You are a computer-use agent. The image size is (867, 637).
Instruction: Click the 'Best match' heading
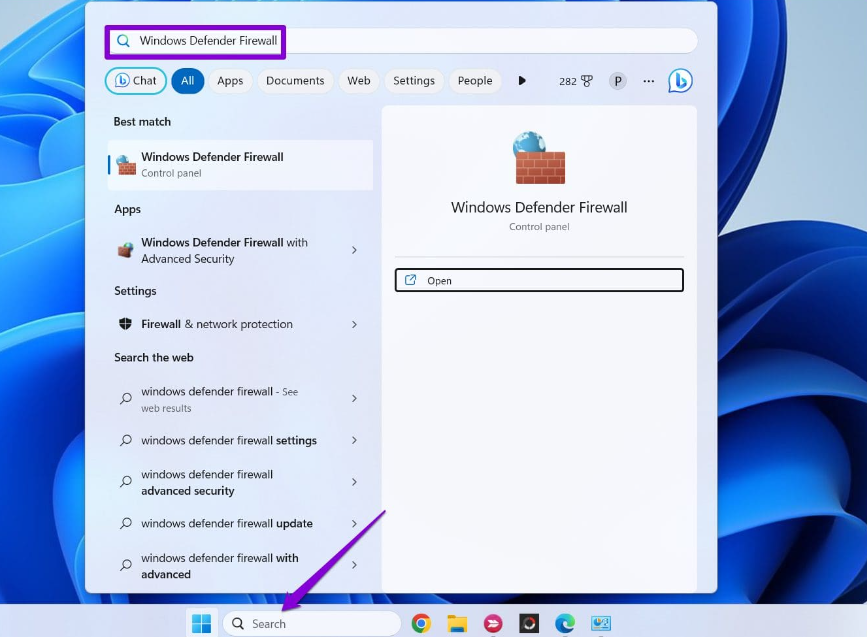coord(142,122)
